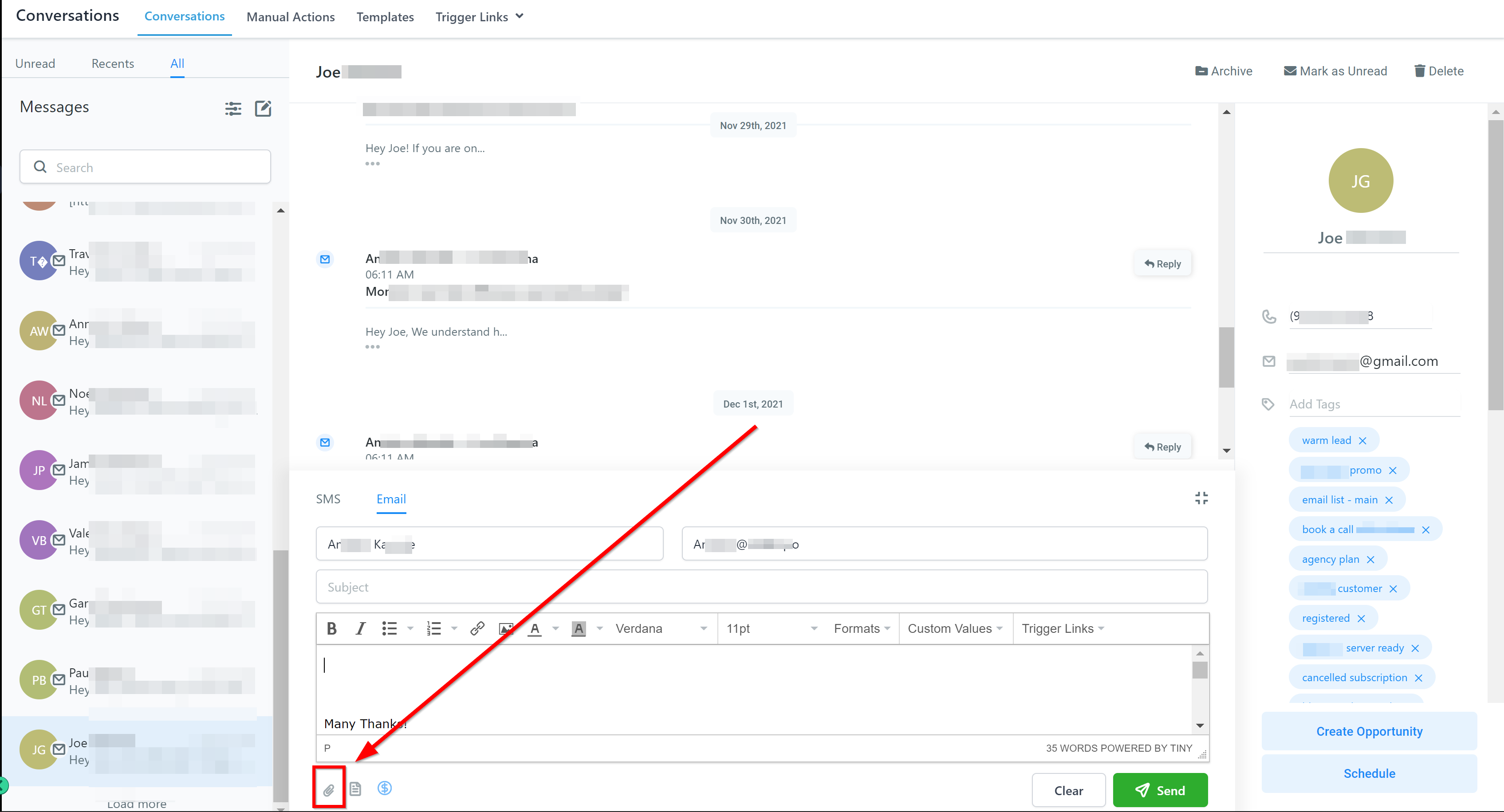Collapse the email composer panel
This screenshot has width=1504, height=812.
pos(1201,498)
